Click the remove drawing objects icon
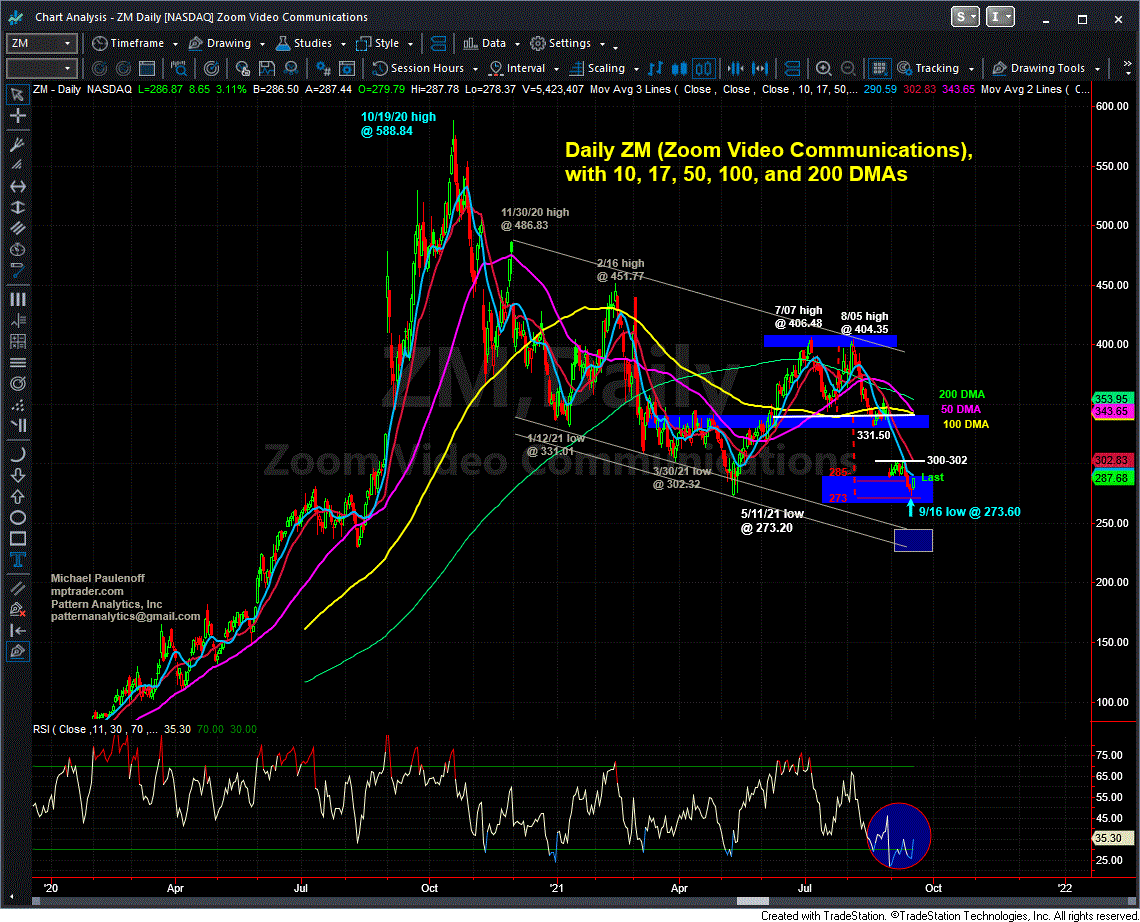Screen dimensions: 1140x922 [17, 609]
